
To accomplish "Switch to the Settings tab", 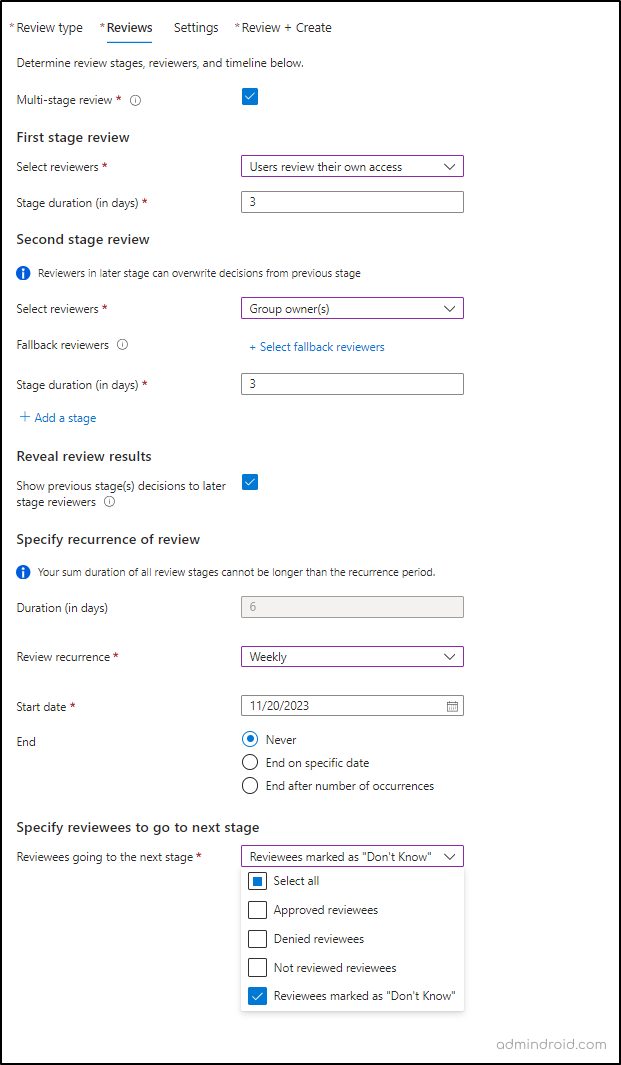I will tap(196, 28).
